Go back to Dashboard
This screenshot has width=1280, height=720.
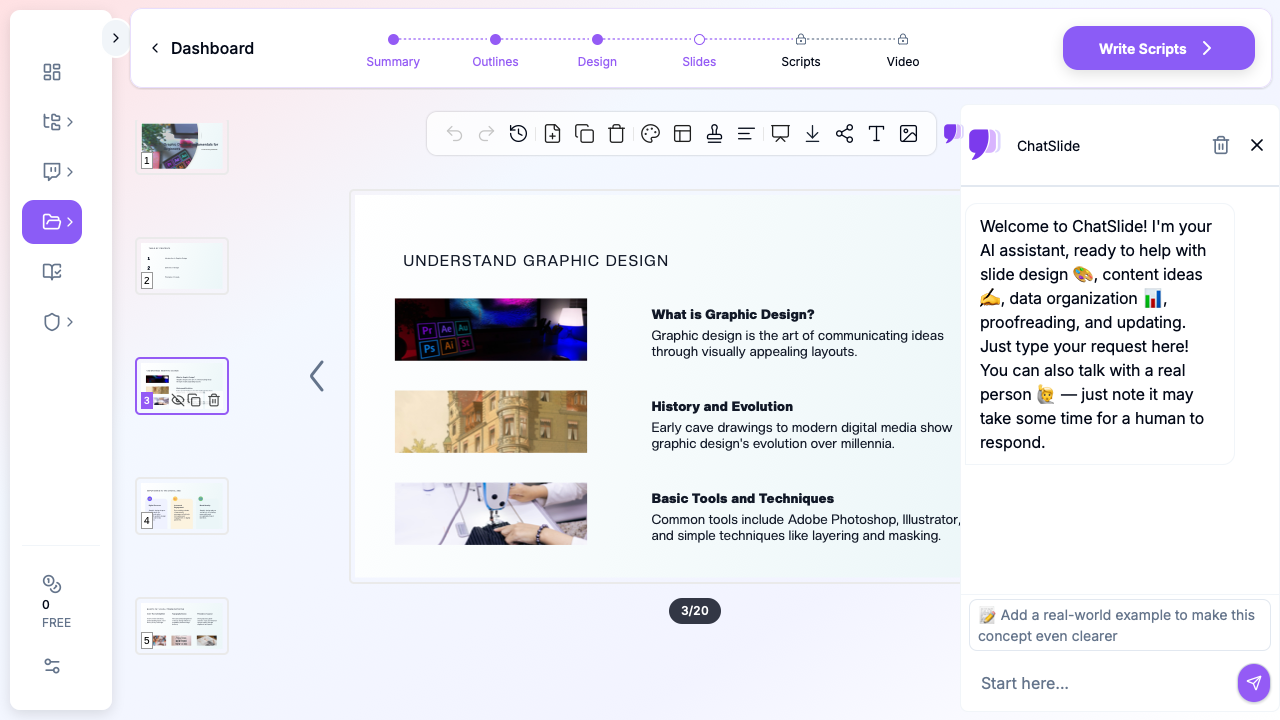202,48
